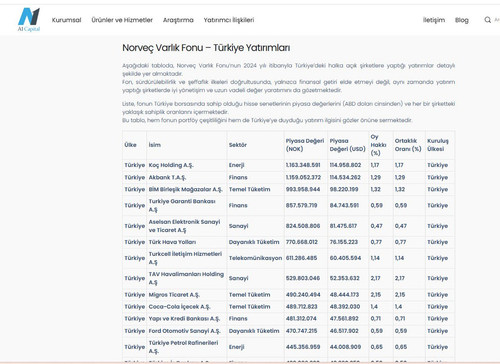
Task: Click the NOK value 1.159.052.372
Action: point(303,177)
